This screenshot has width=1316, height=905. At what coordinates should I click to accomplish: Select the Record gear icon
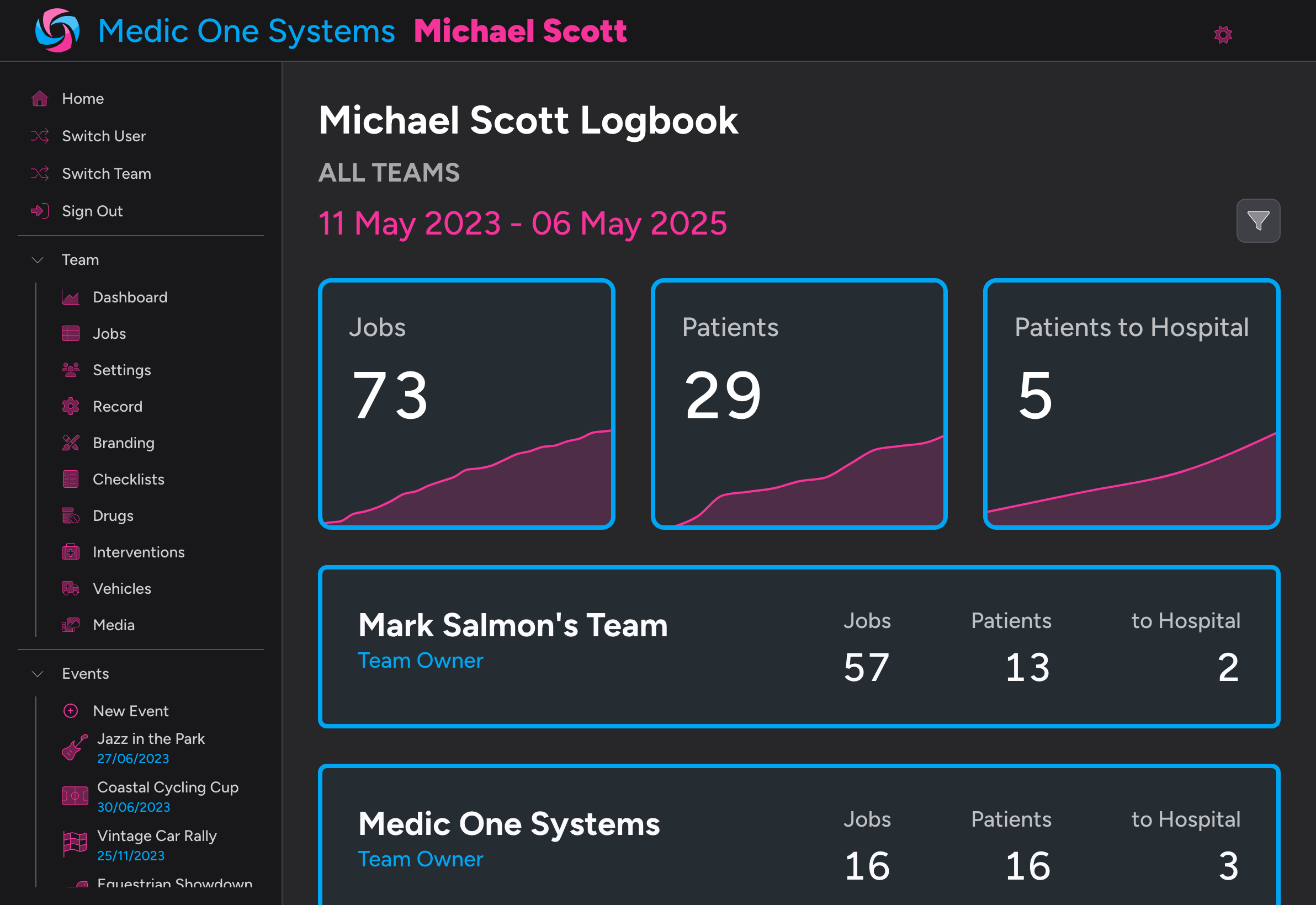pyautogui.click(x=70, y=406)
